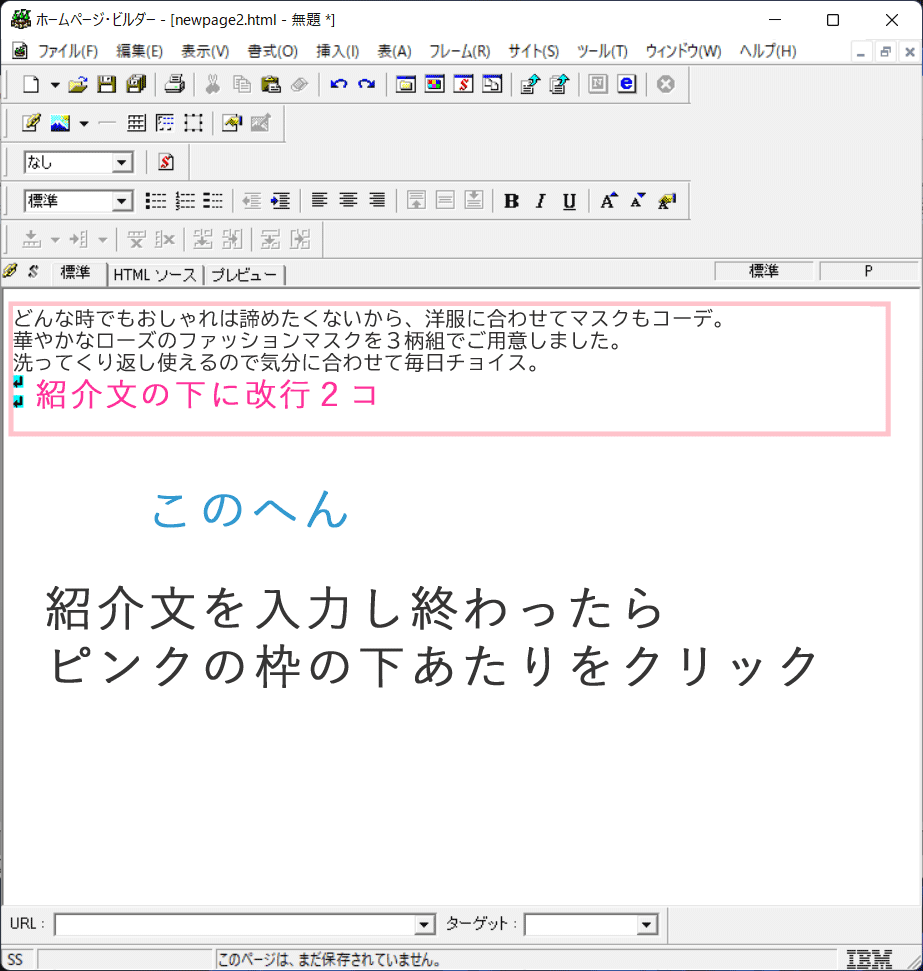Screen dimensions: 923x971
Task: Open the 挿入(I) menu
Action: (337, 51)
